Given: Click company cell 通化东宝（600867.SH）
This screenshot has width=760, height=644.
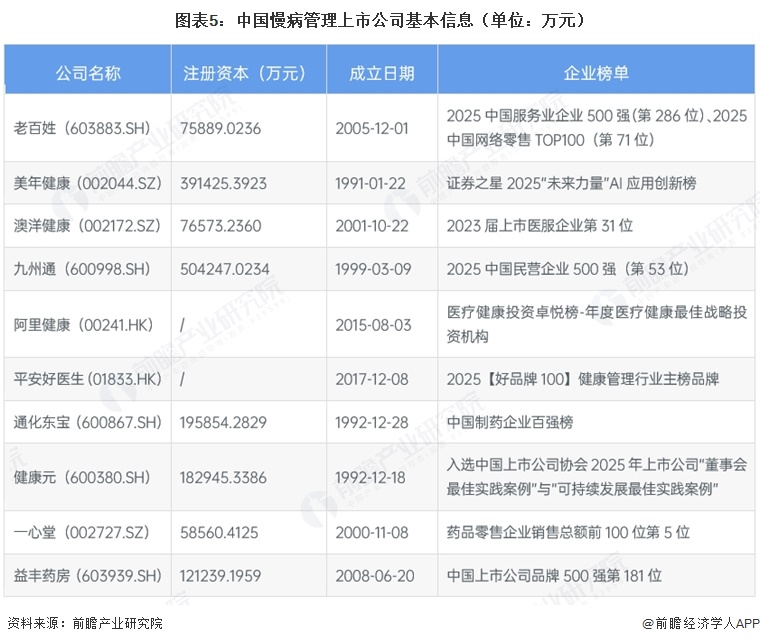Looking at the screenshot, I should [x=88, y=422].
